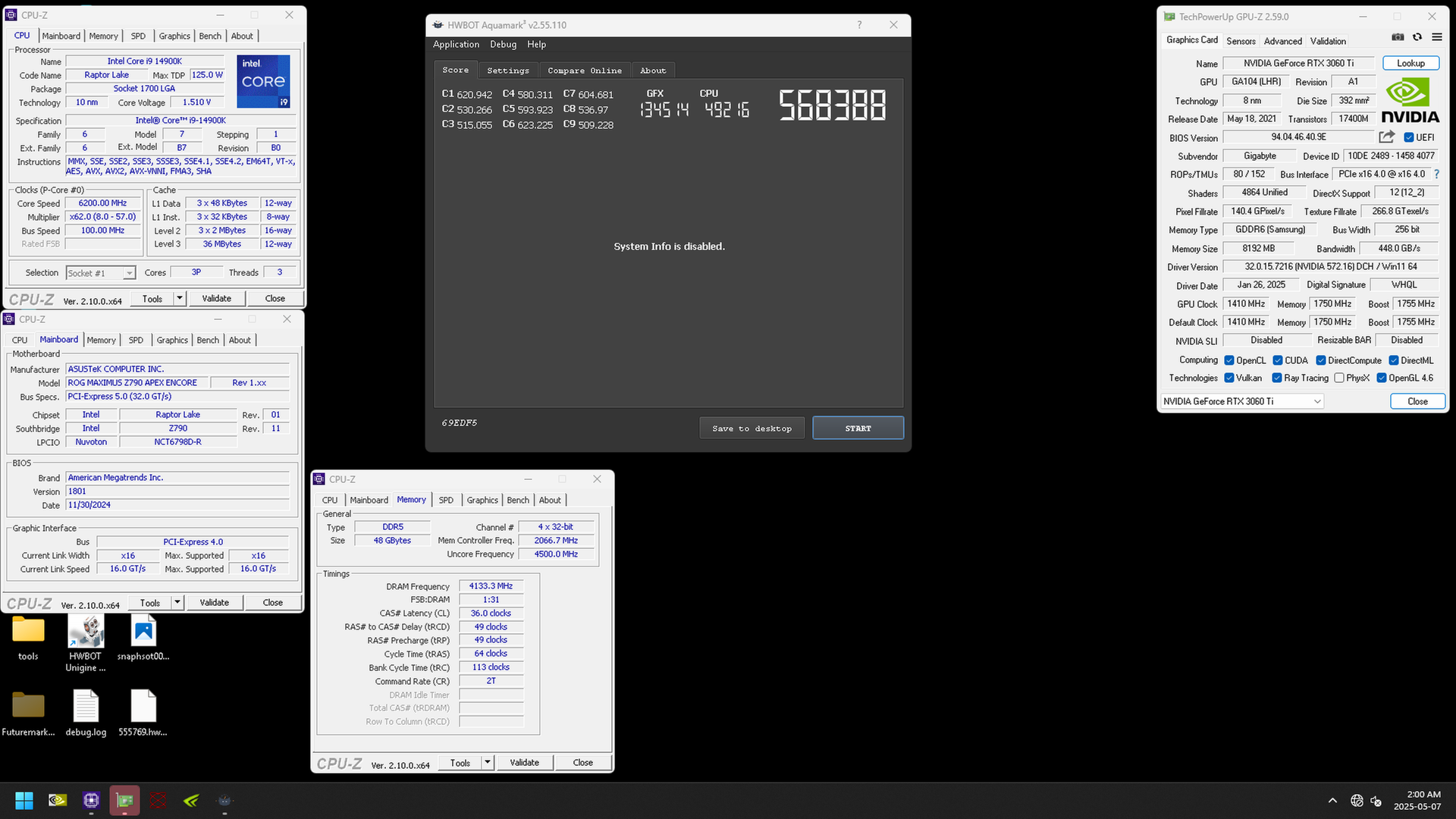Click the network globe tray icon

point(1357,801)
